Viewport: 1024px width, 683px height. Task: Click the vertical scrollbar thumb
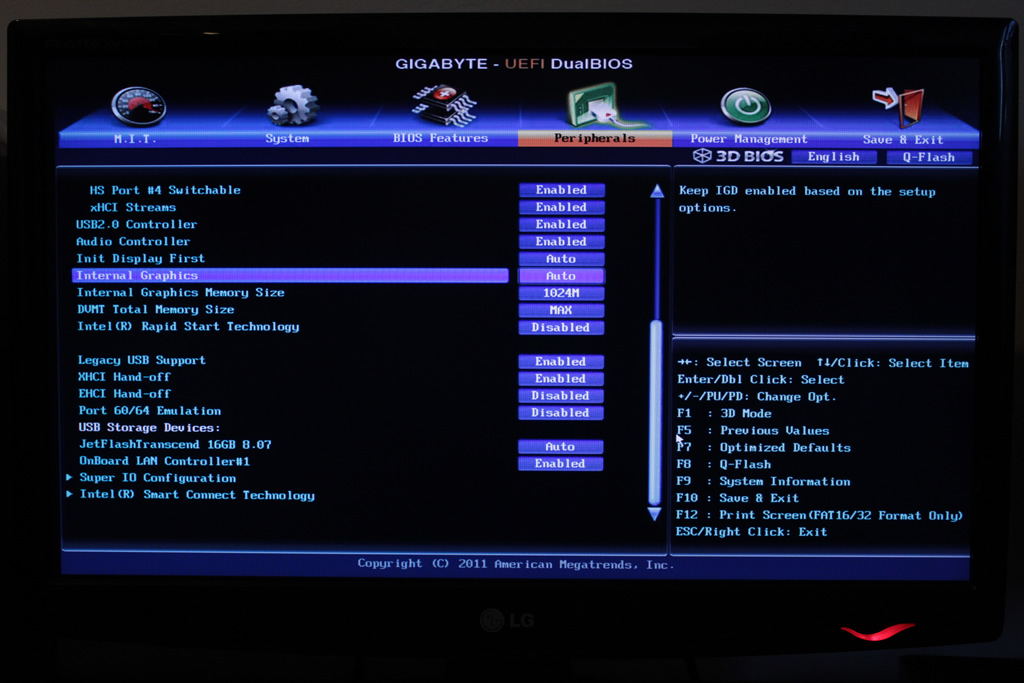[656, 411]
